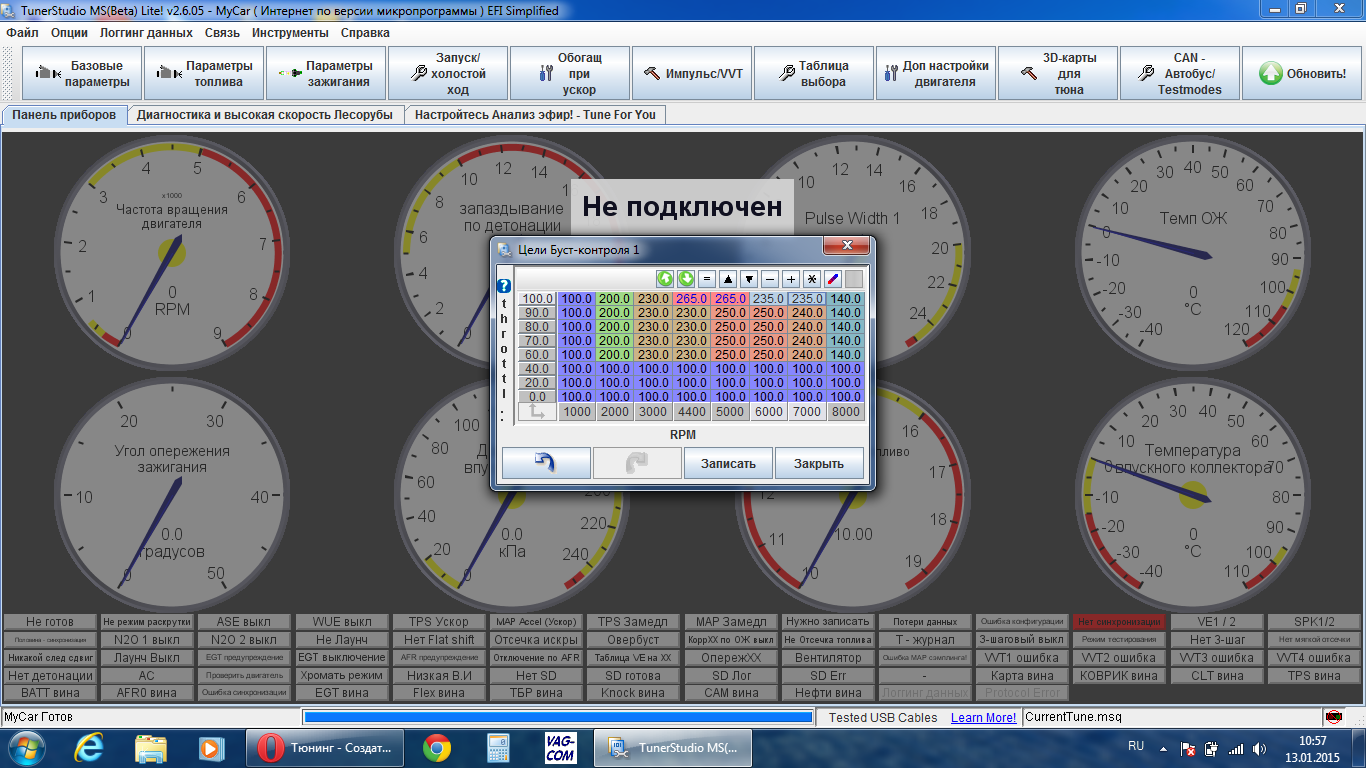The width and height of the screenshot is (1366, 768).
Task: Click the red-blue color shading icon
Action: (833, 279)
